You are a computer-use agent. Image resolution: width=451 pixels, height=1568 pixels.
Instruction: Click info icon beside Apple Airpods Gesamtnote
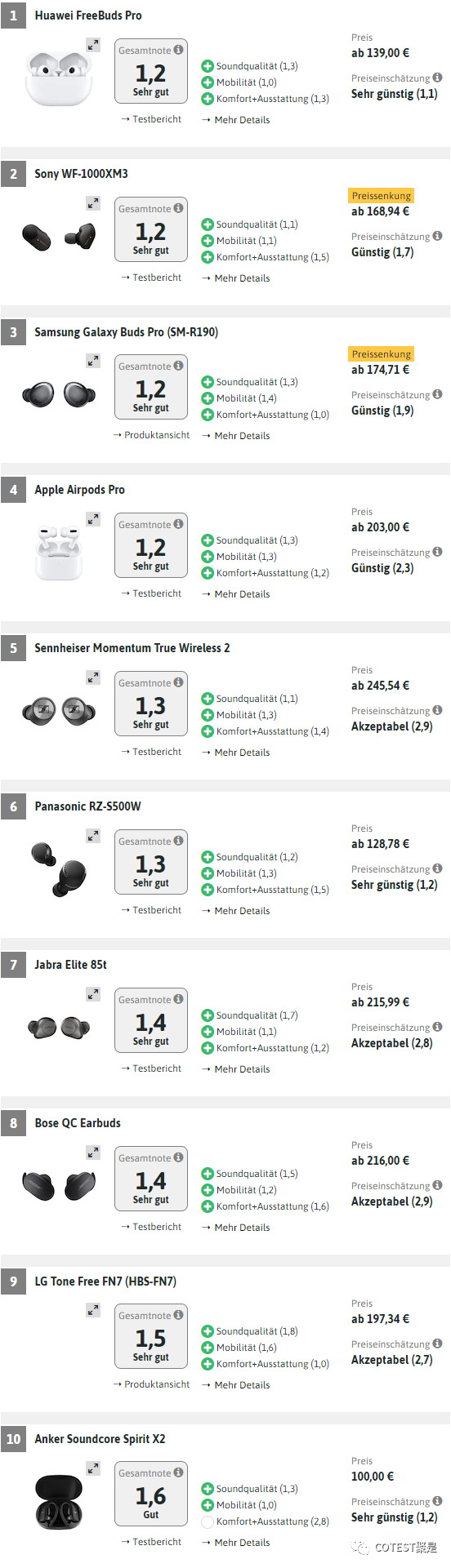pos(178,524)
